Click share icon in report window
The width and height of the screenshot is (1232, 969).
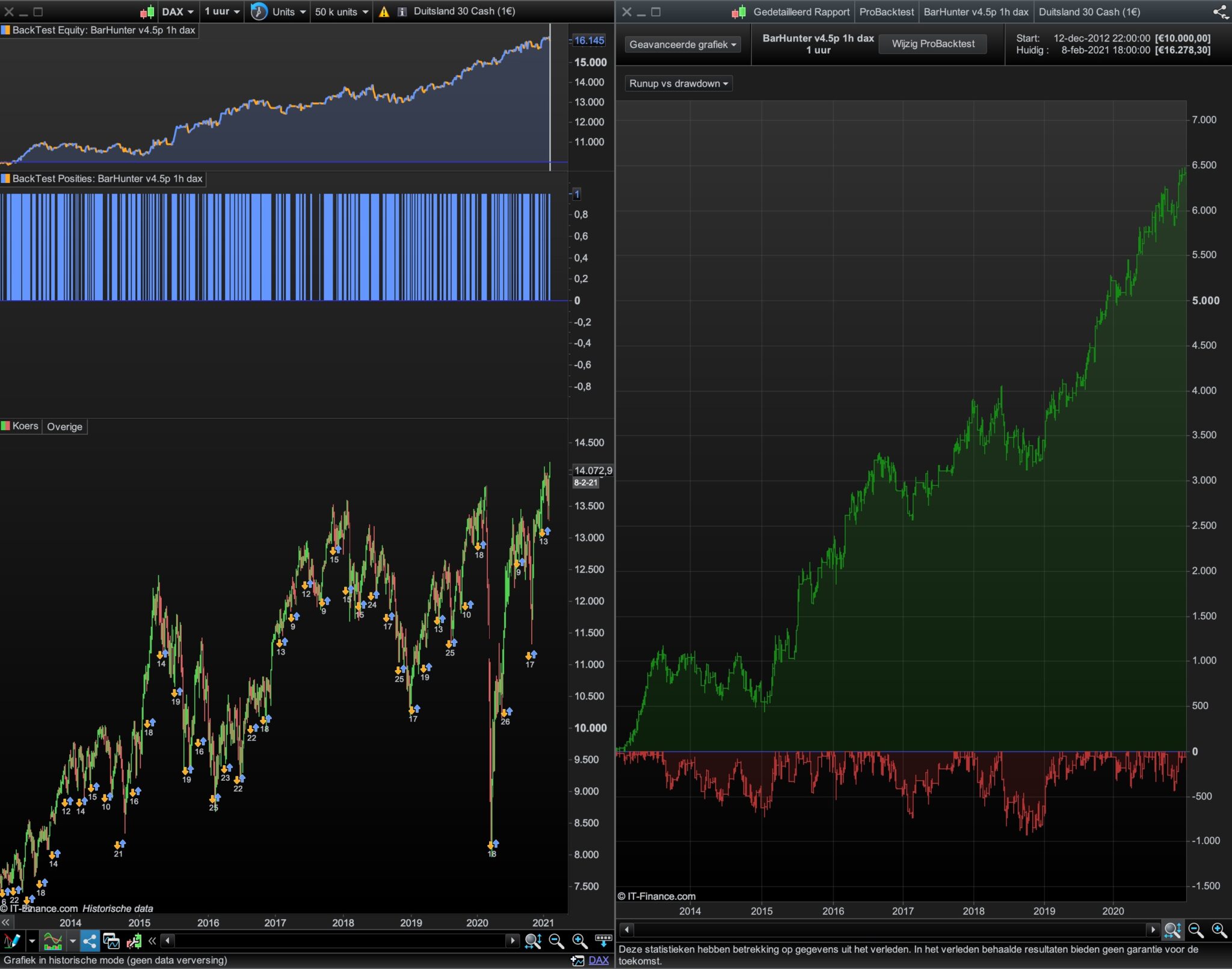pos(1219,11)
